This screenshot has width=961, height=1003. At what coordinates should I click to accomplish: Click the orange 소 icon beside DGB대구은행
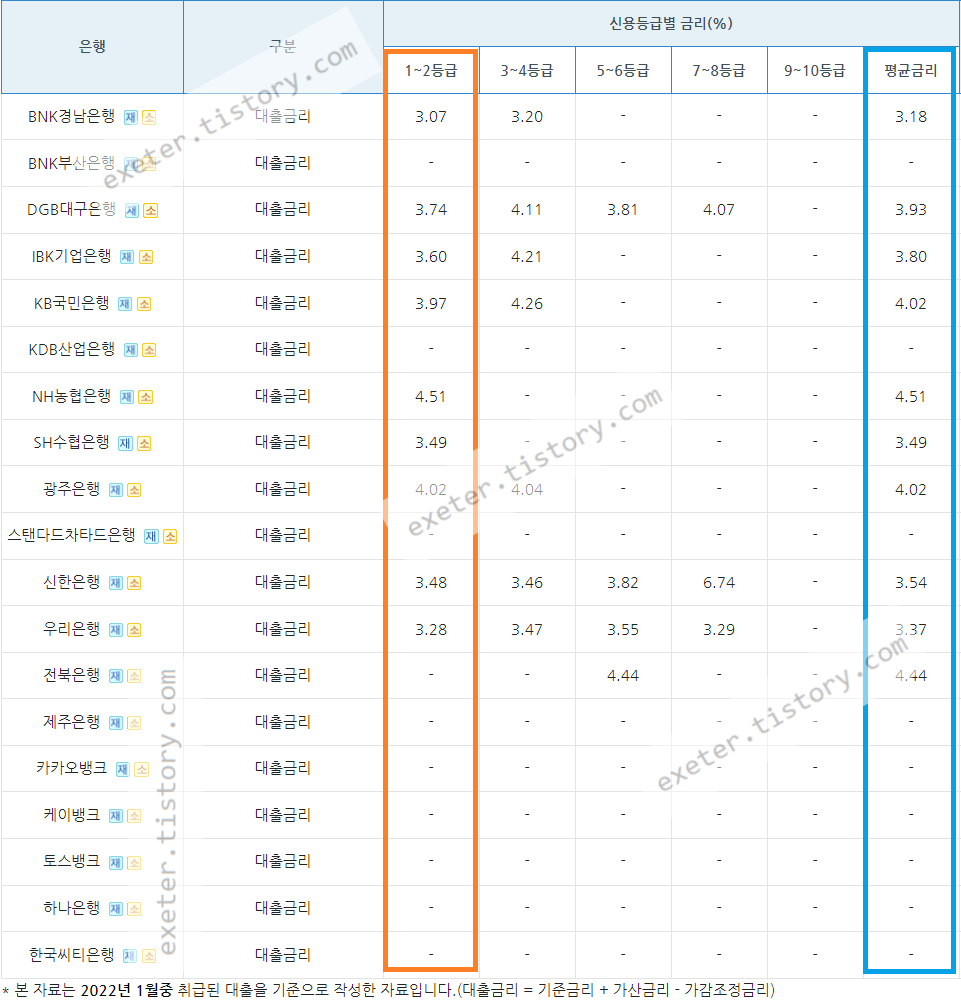point(150,210)
